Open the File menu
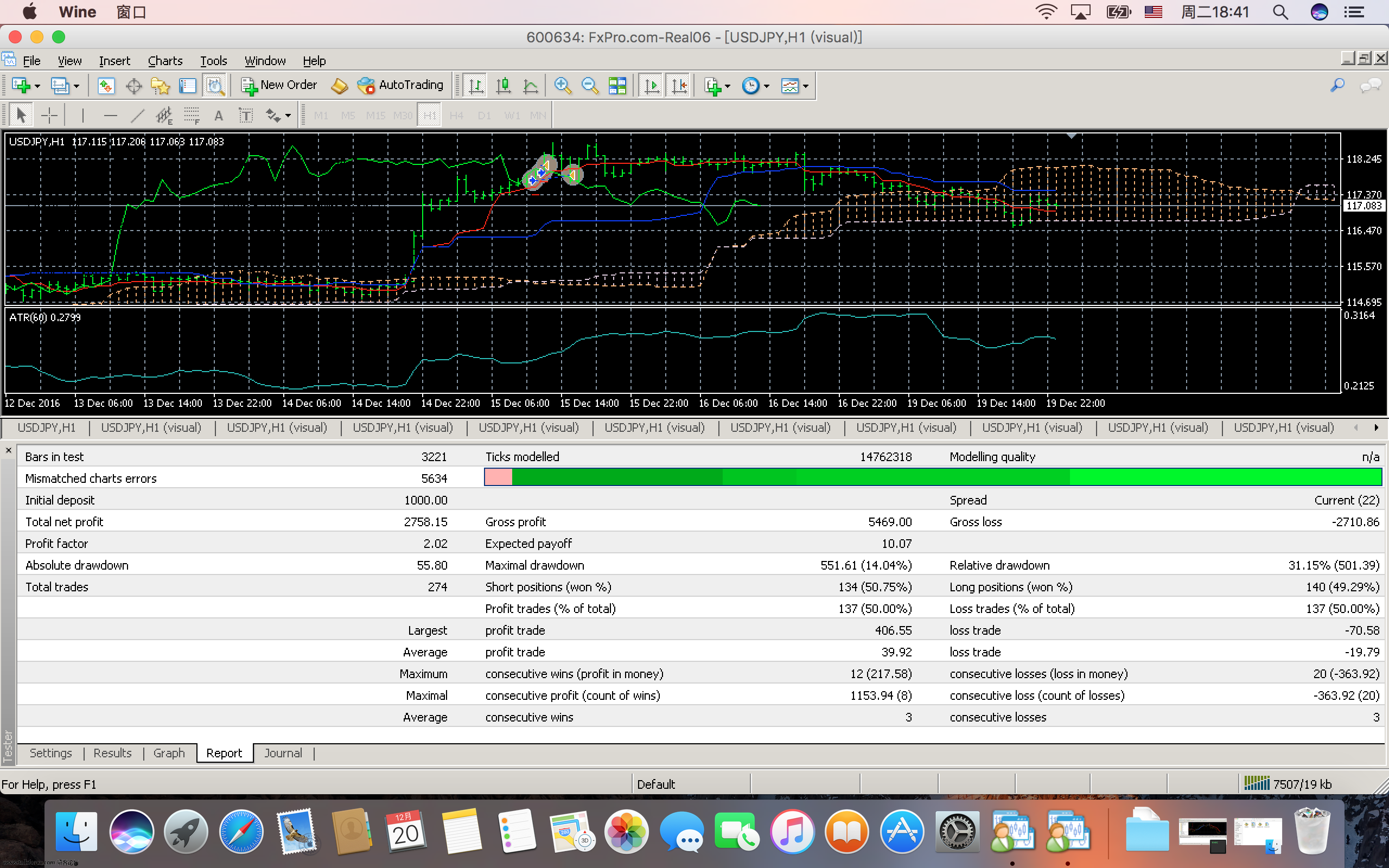 (x=31, y=61)
